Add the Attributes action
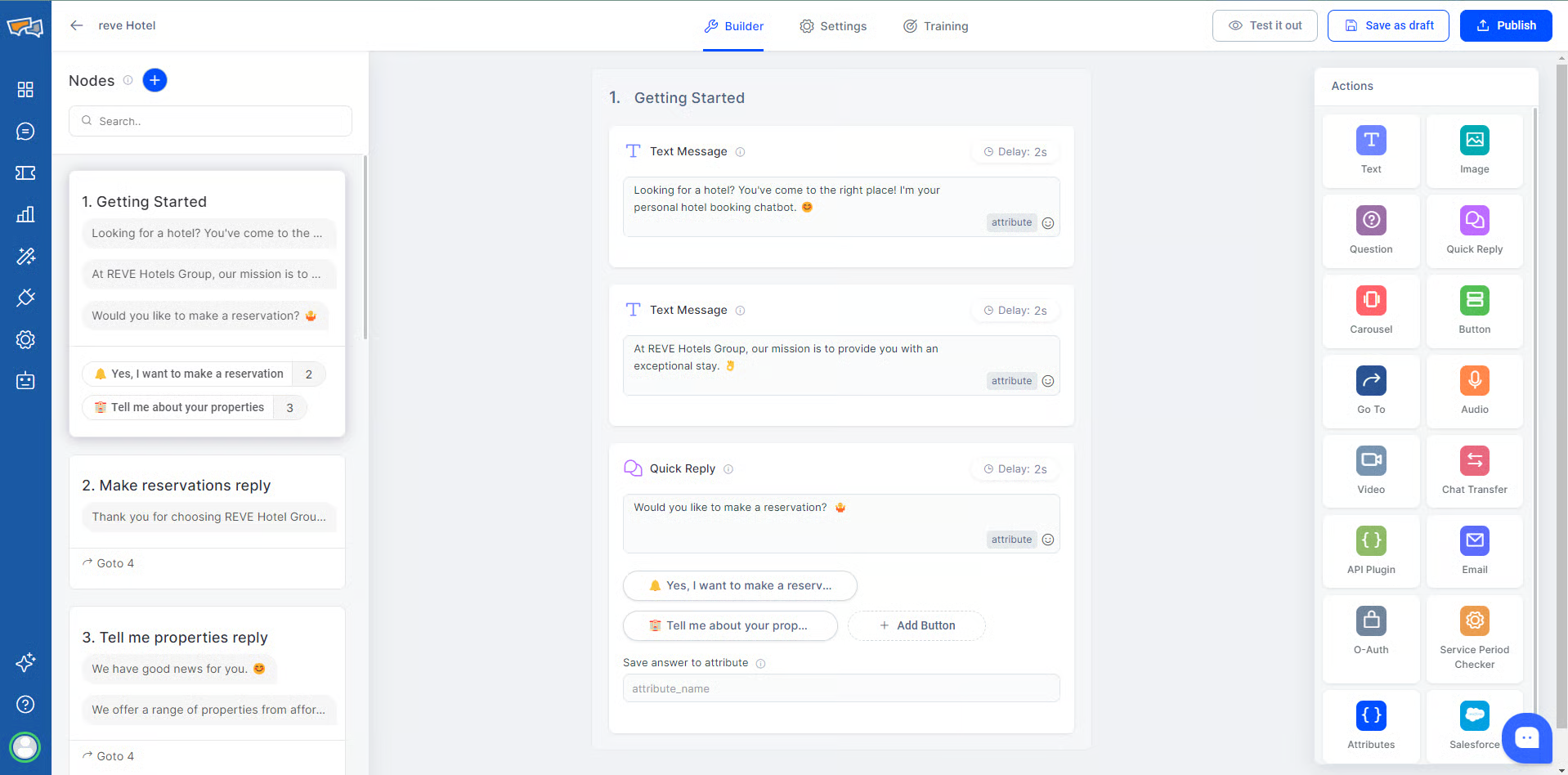This screenshot has width=1568, height=775. click(x=1371, y=725)
